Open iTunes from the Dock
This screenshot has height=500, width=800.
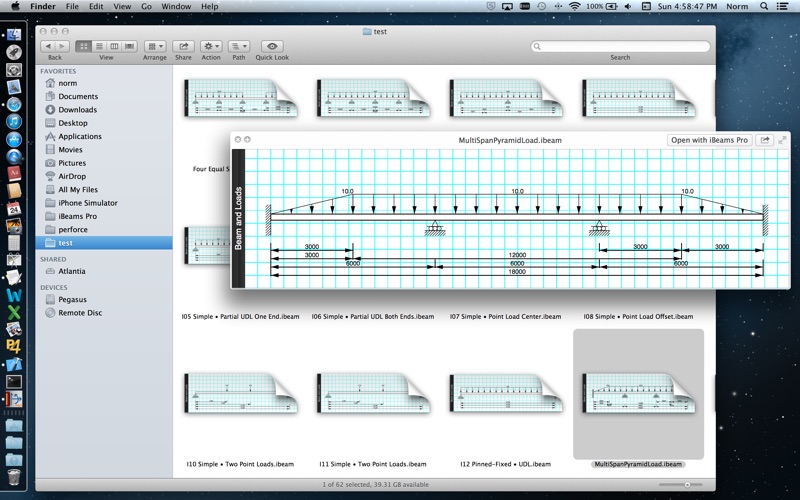(x=14, y=121)
